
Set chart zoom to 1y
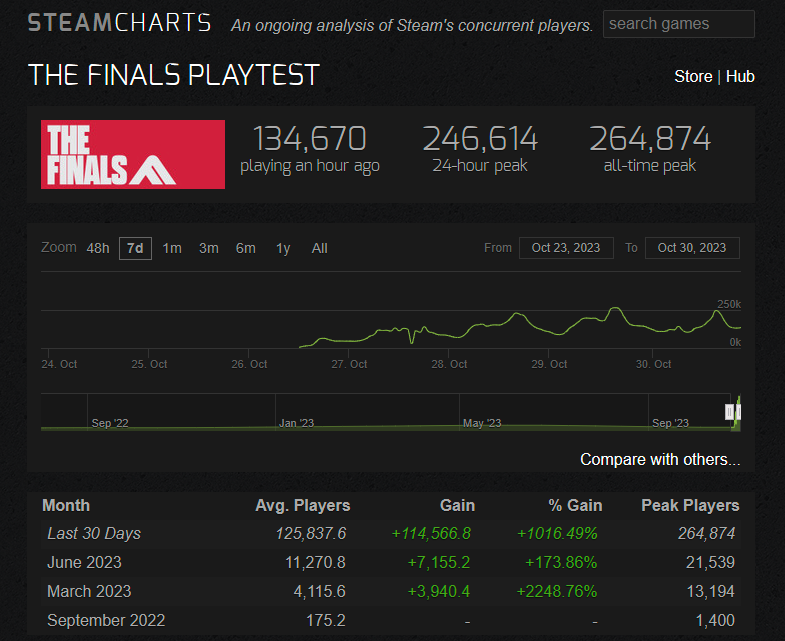click(x=283, y=248)
